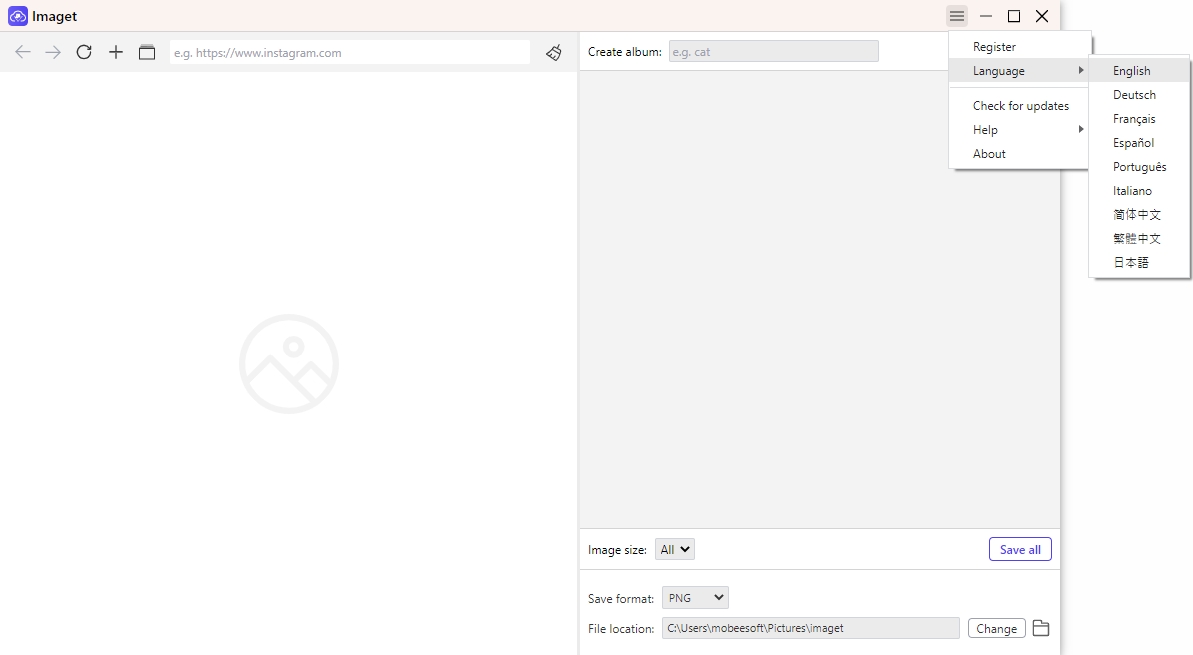The width and height of the screenshot is (1193, 655).
Task: Focus the URL address field
Action: [350, 52]
